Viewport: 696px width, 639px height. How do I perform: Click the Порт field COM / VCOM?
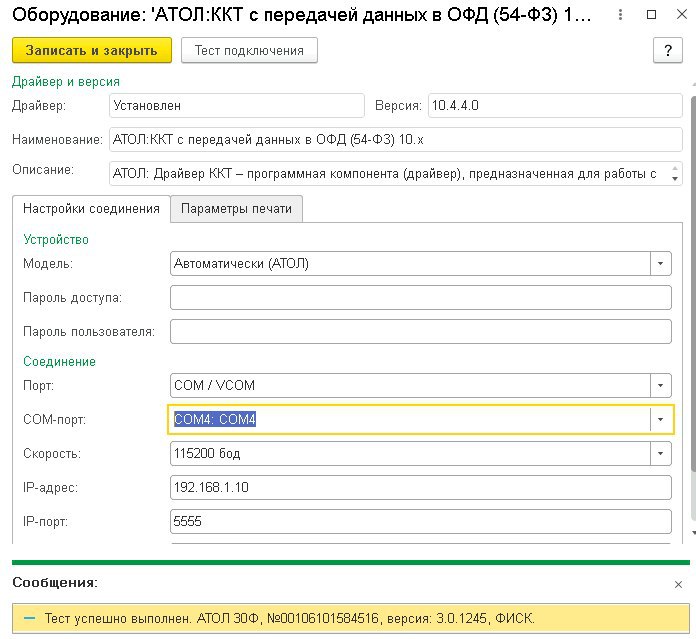(410, 385)
